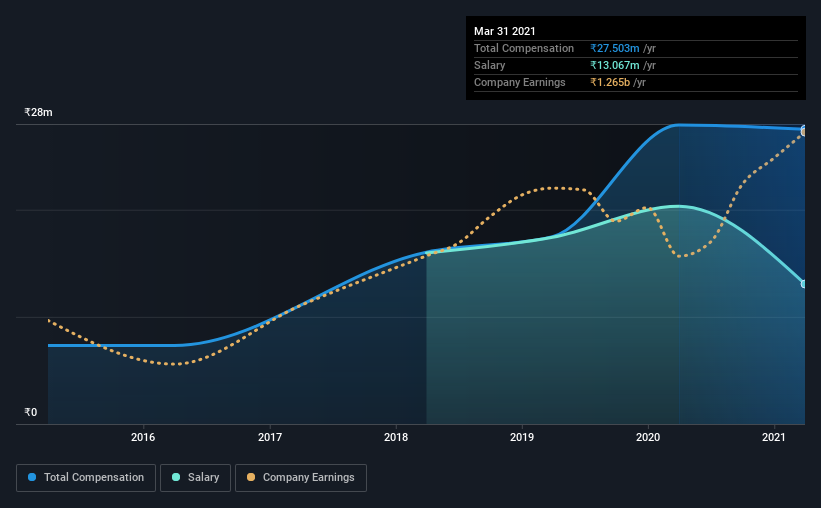Viewport: 821px width, 508px height.
Task: Click the ₹13.067m salary value in tooltip
Action: tap(615, 65)
